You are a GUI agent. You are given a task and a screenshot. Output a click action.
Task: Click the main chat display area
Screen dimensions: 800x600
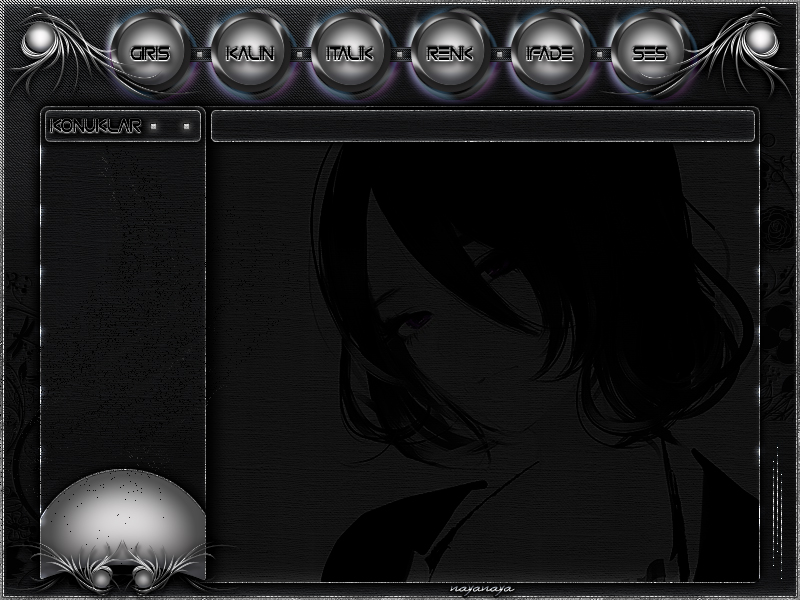(x=482, y=360)
